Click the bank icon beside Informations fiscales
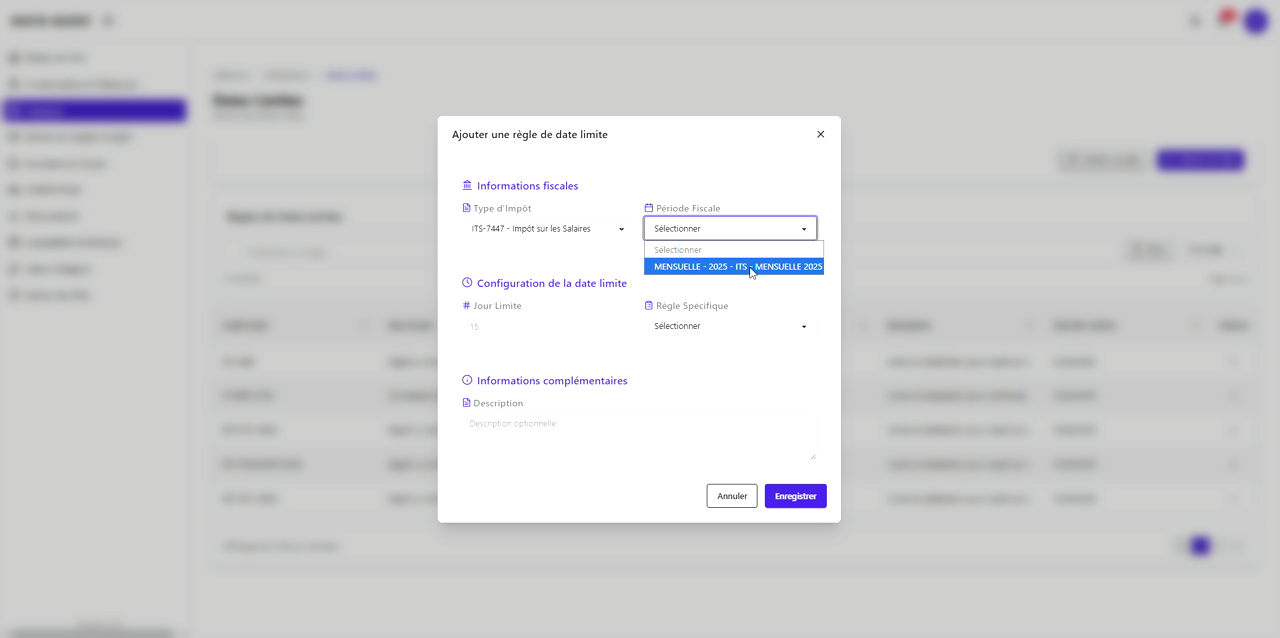Viewport: 1280px width, 638px height. click(467, 185)
